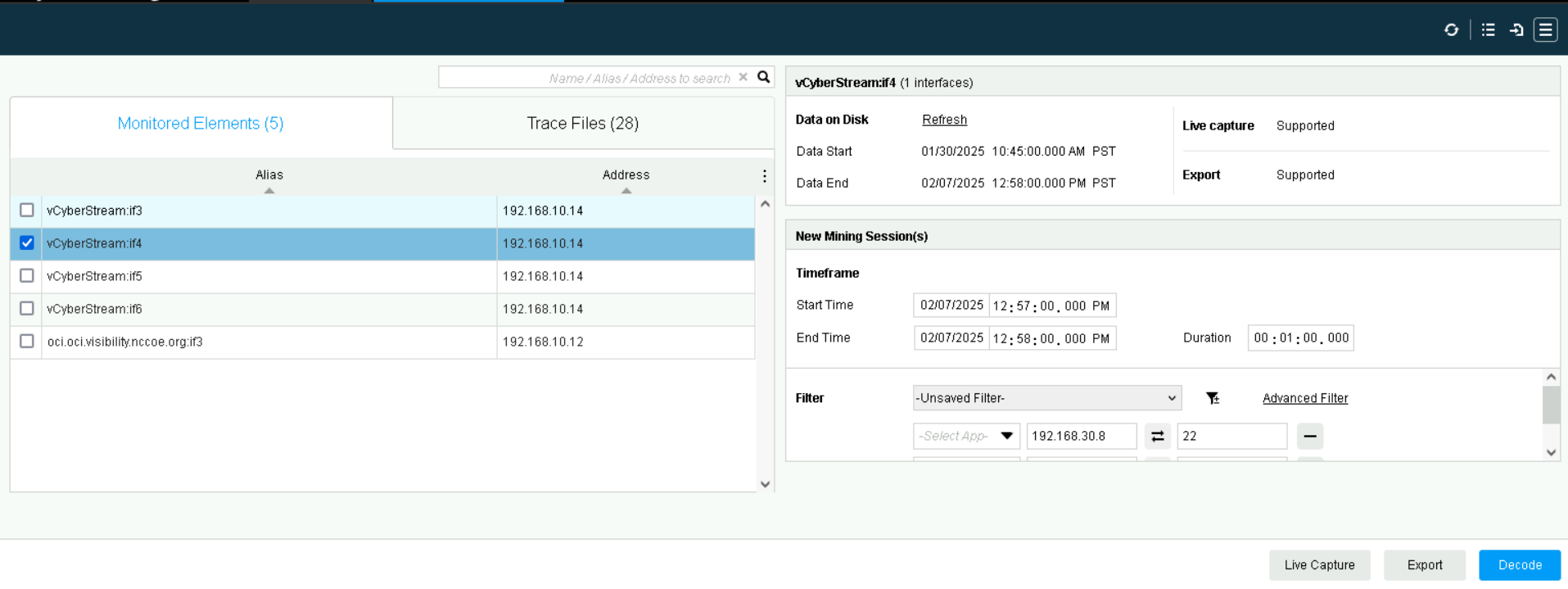Click the search magnifier icon
Screen dimensions: 1568x589
click(763, 77)
